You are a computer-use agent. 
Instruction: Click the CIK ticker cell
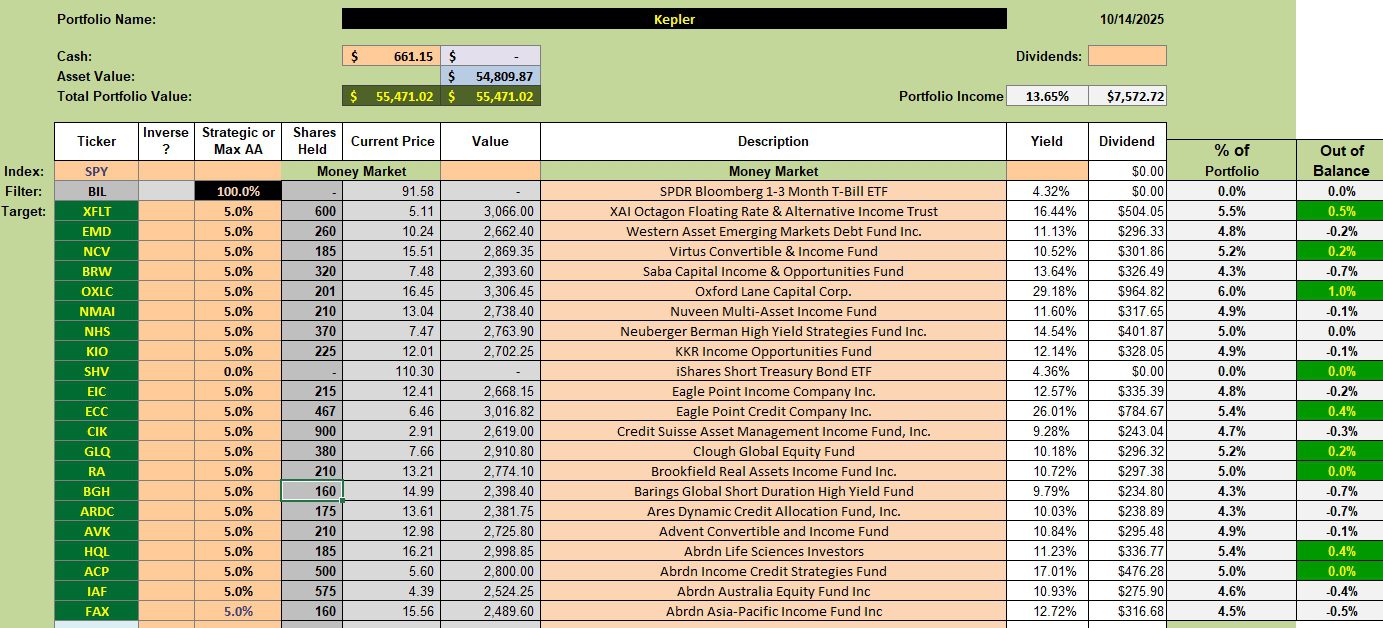pyautogui.click(x=96, y=431)
